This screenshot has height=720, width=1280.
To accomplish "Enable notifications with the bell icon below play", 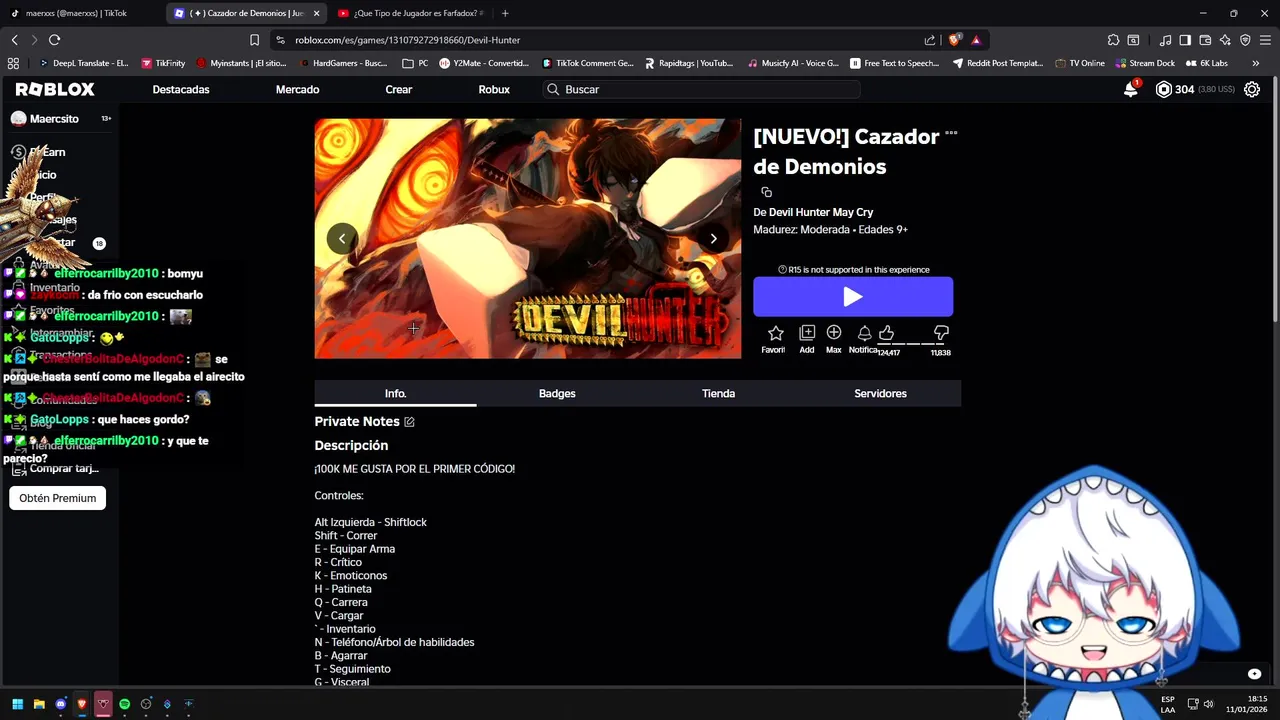I will (x=864, y=333).
